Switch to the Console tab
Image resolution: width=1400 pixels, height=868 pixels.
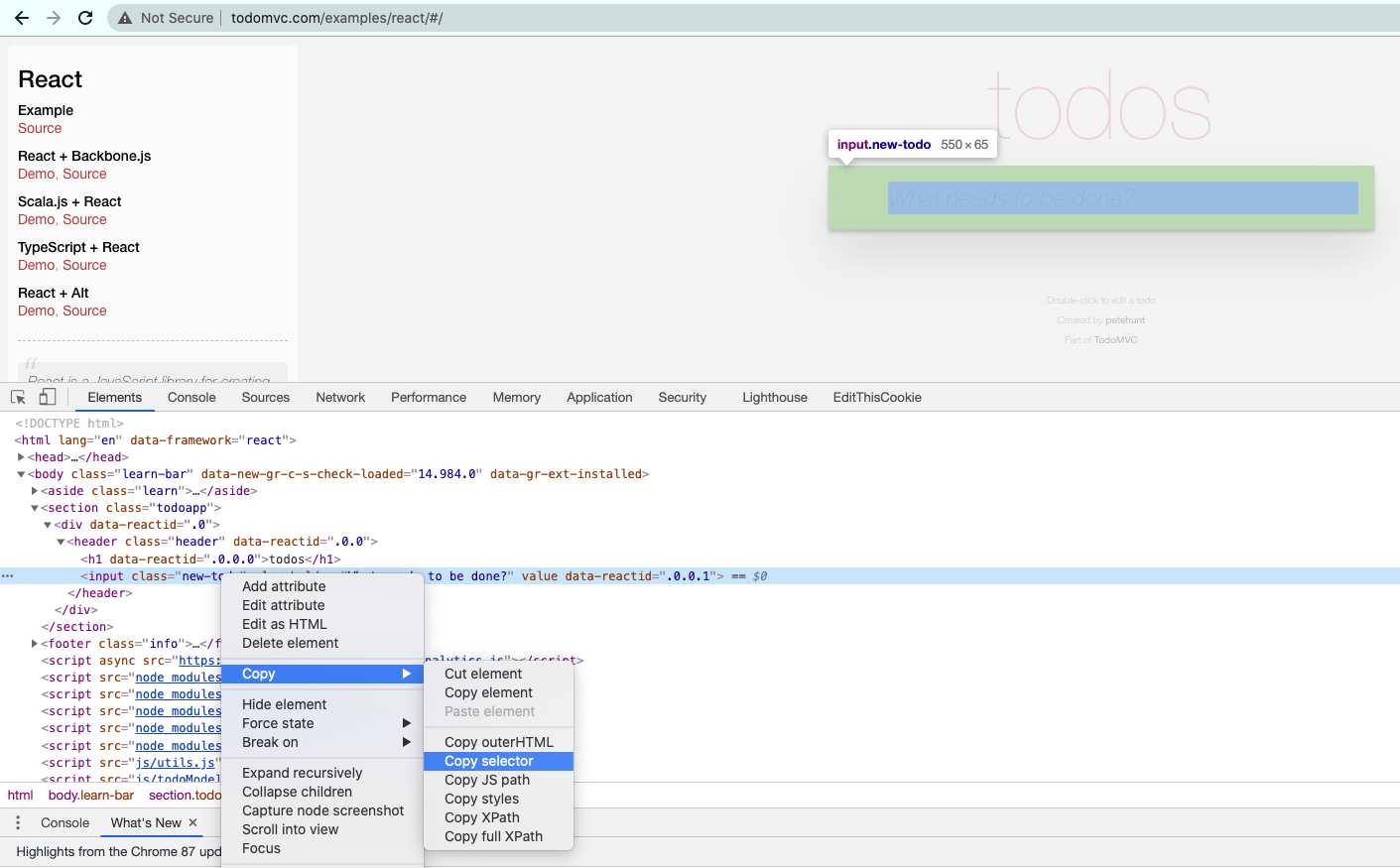click(191, 397)
